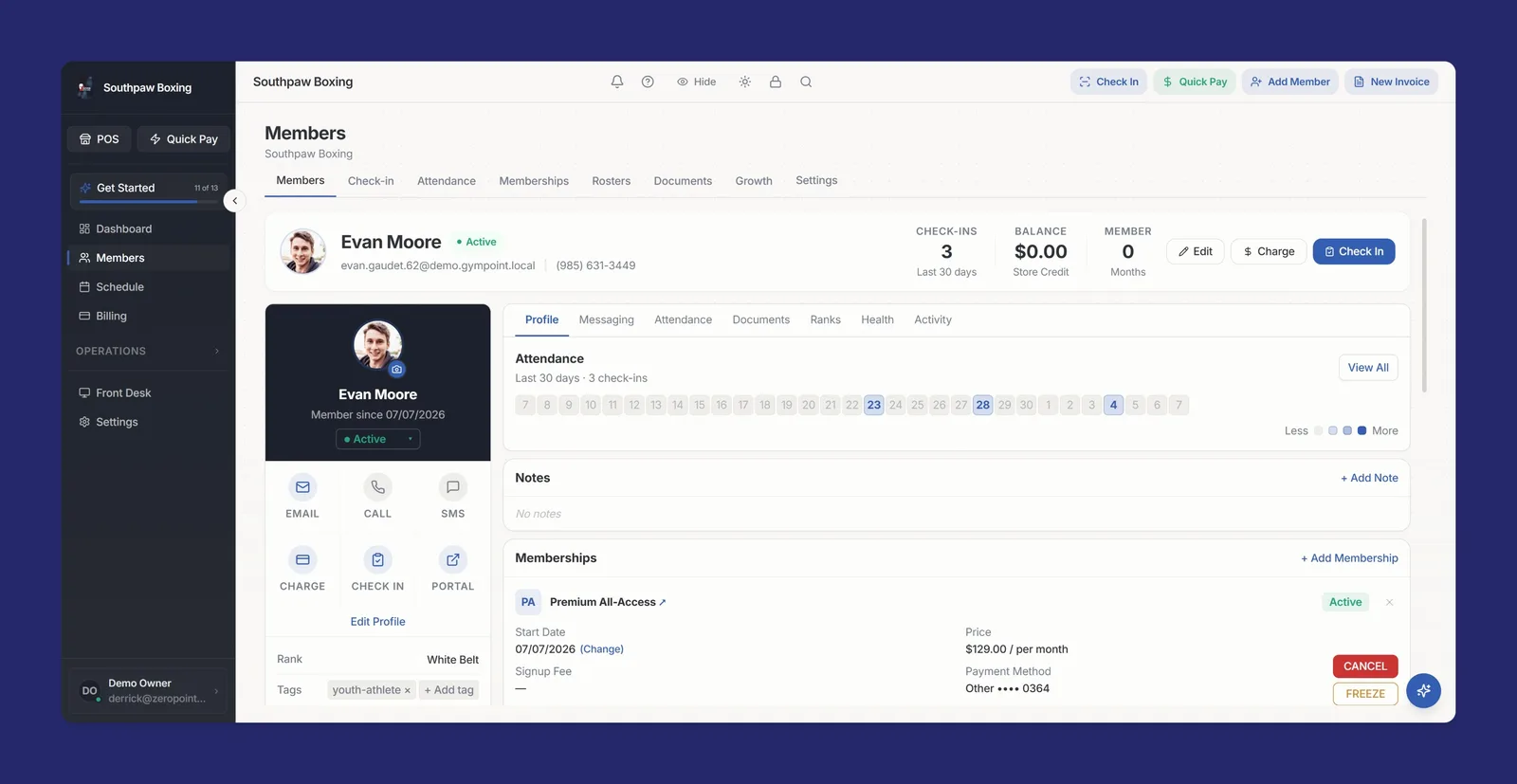The width and height of the screenshot is (1517, 784).
Task: Open Premium All-Access membership link
Action: click(608, 602)
